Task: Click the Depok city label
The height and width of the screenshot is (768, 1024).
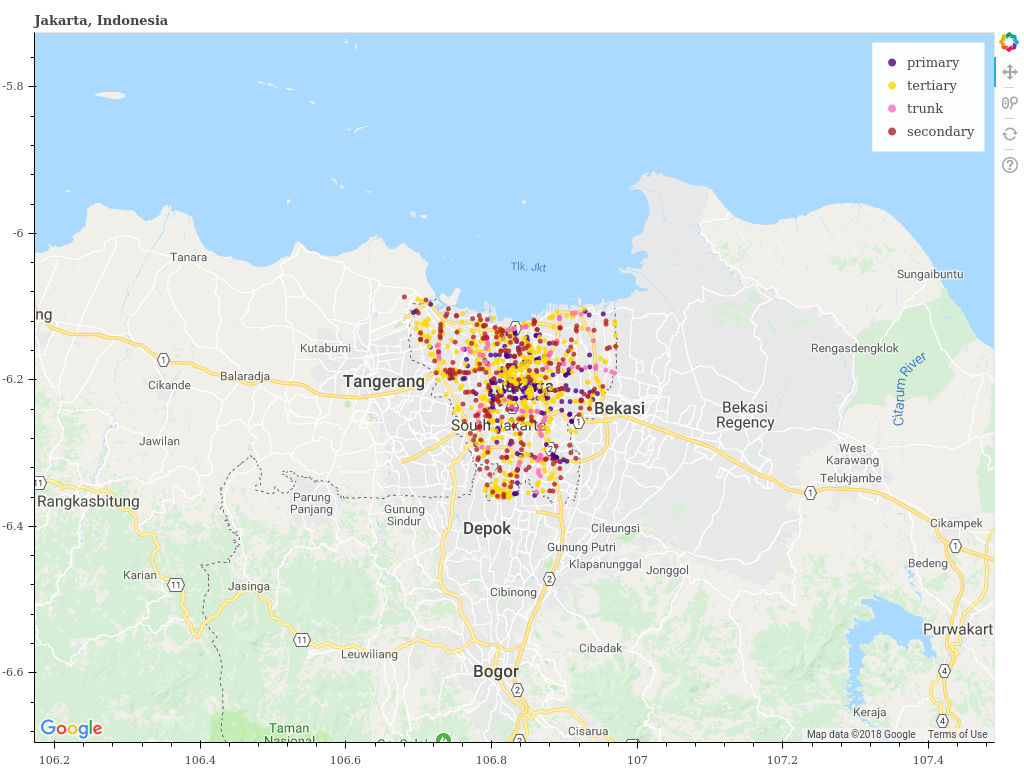Action: pyautogui.click(x=487, y=529)
